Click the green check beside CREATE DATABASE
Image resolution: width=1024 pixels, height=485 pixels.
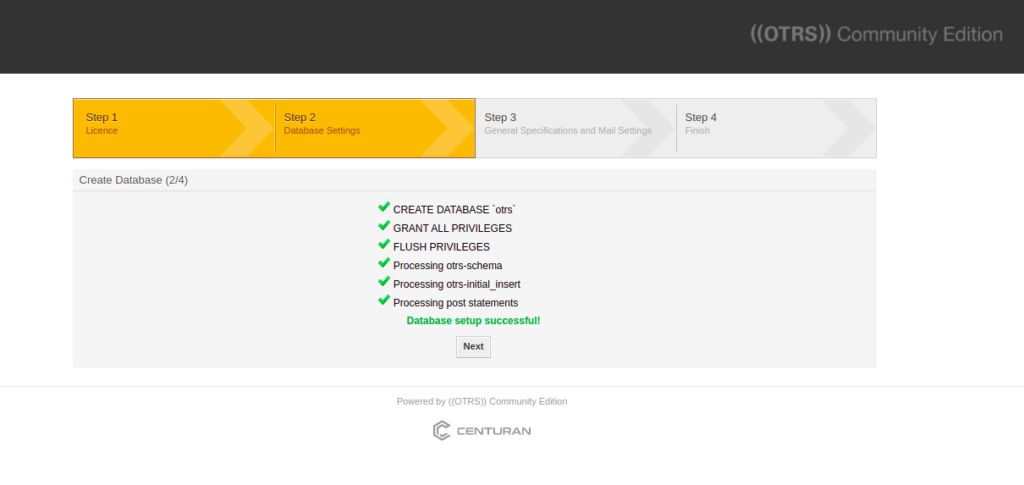(x=384, y=208)
